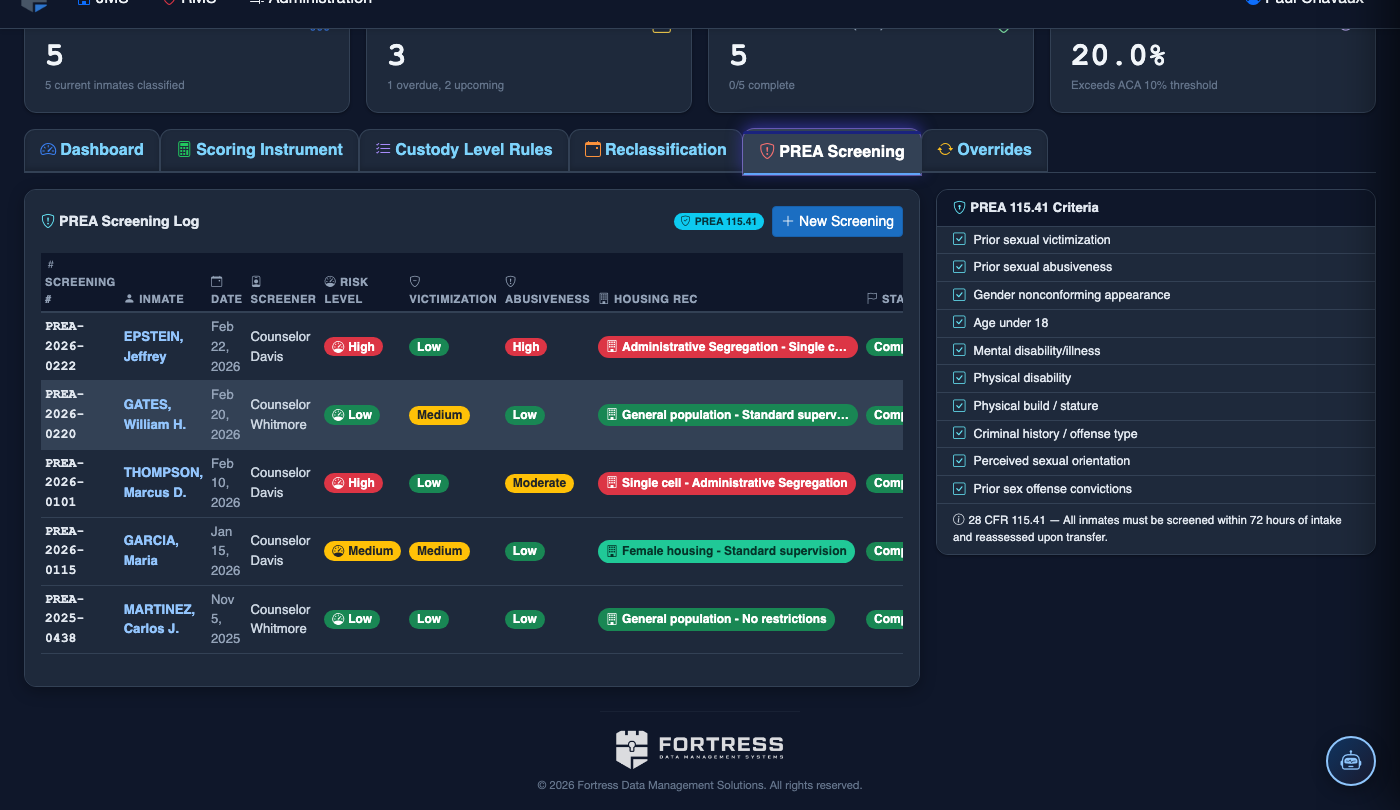The width and height of the screenshot is (1400, 810).
Task: Toggle Criminal history / offense type checkbox
Action: tap(959, 434)
